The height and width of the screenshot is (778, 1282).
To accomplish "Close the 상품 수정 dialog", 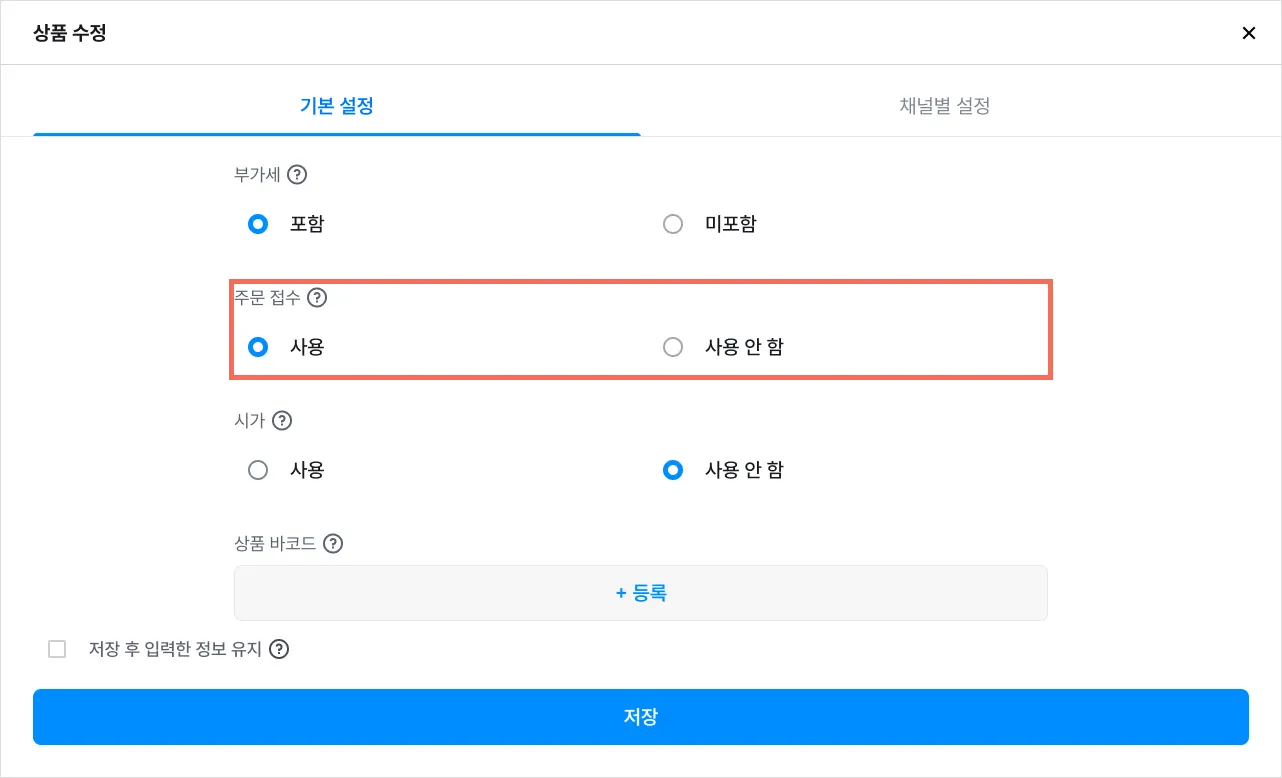I will pyautogui.click(x=1248, y=33).
